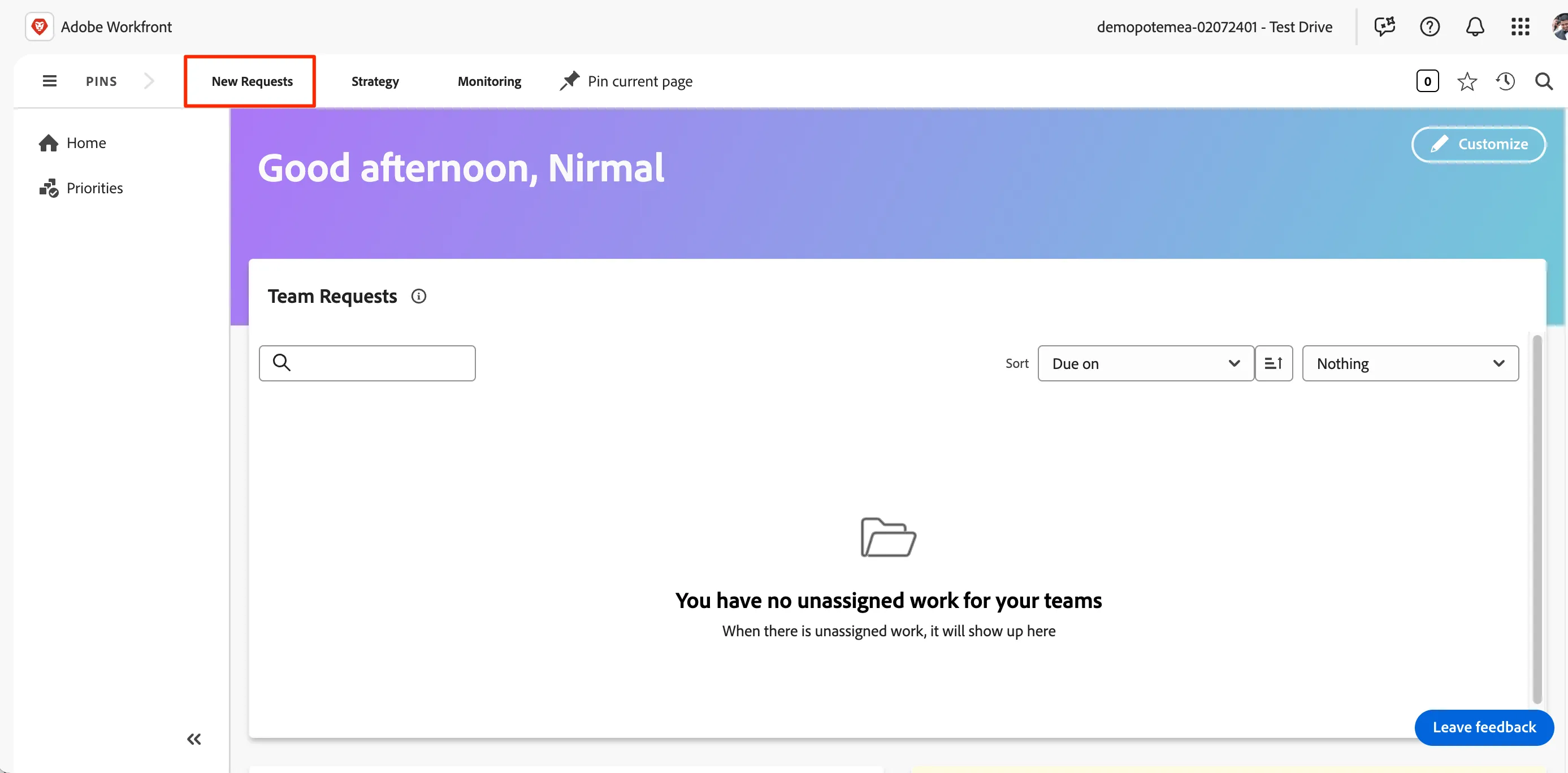Click the Customize button

pos(1479,144)
